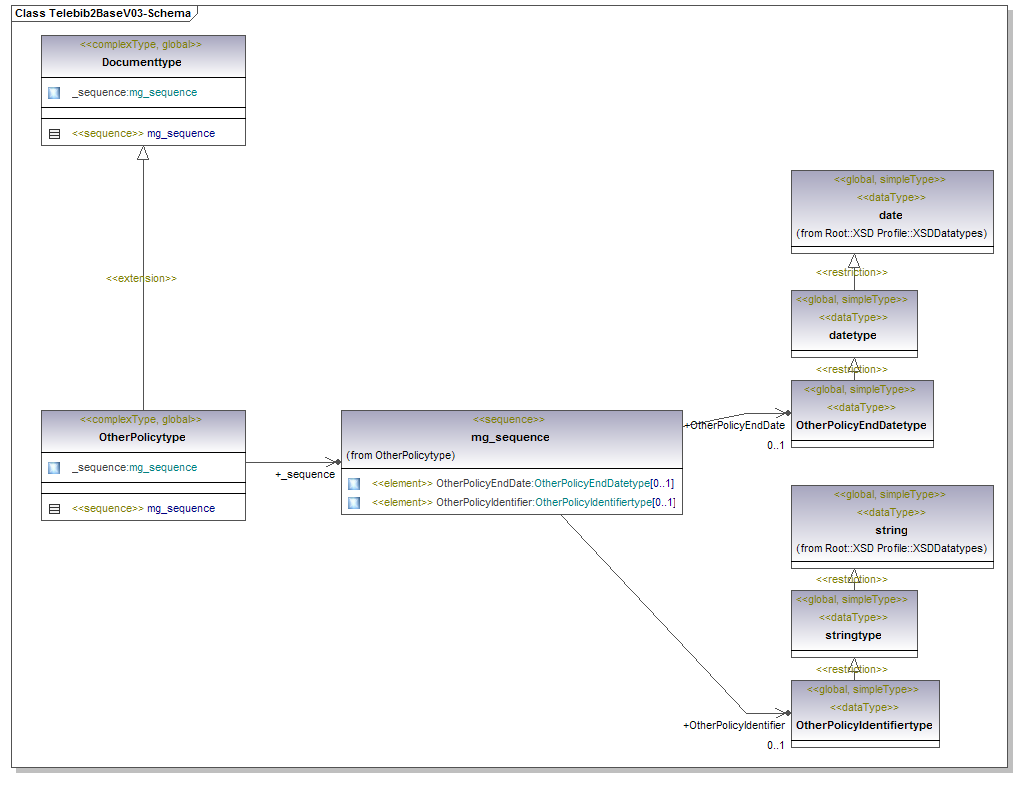Click the _sequence attribute icon in OtherPolicytype
Viewport: 1034px width, 788px height.
[54, 468]
